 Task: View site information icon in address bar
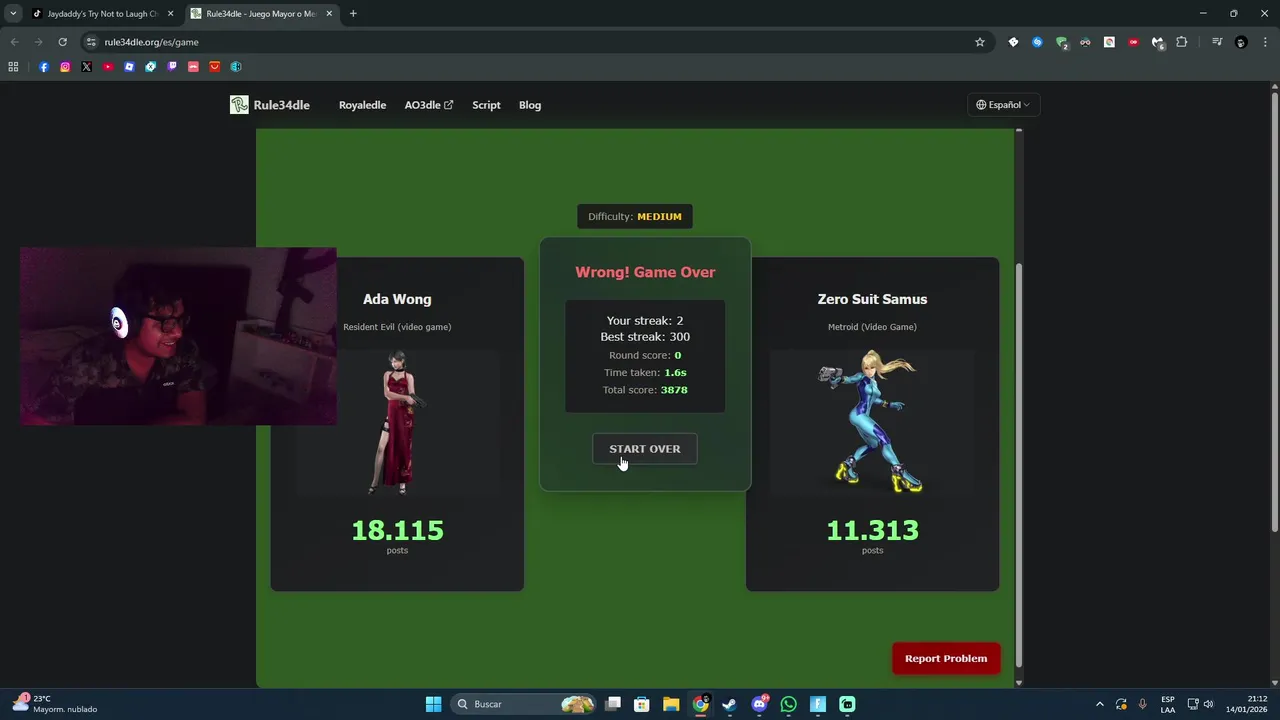pos(91,42)
